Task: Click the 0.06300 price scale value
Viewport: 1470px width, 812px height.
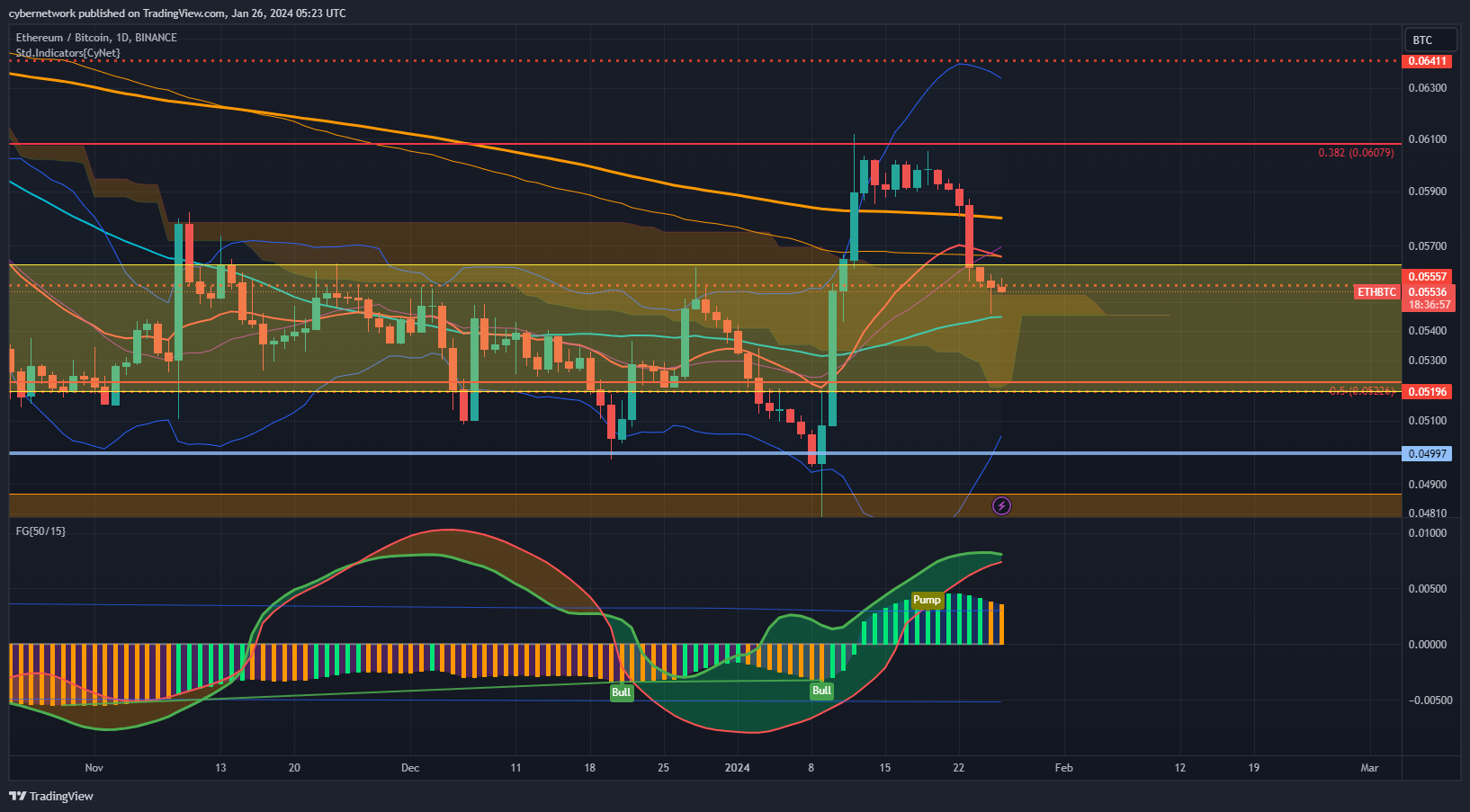Action: coord(1428,88)
